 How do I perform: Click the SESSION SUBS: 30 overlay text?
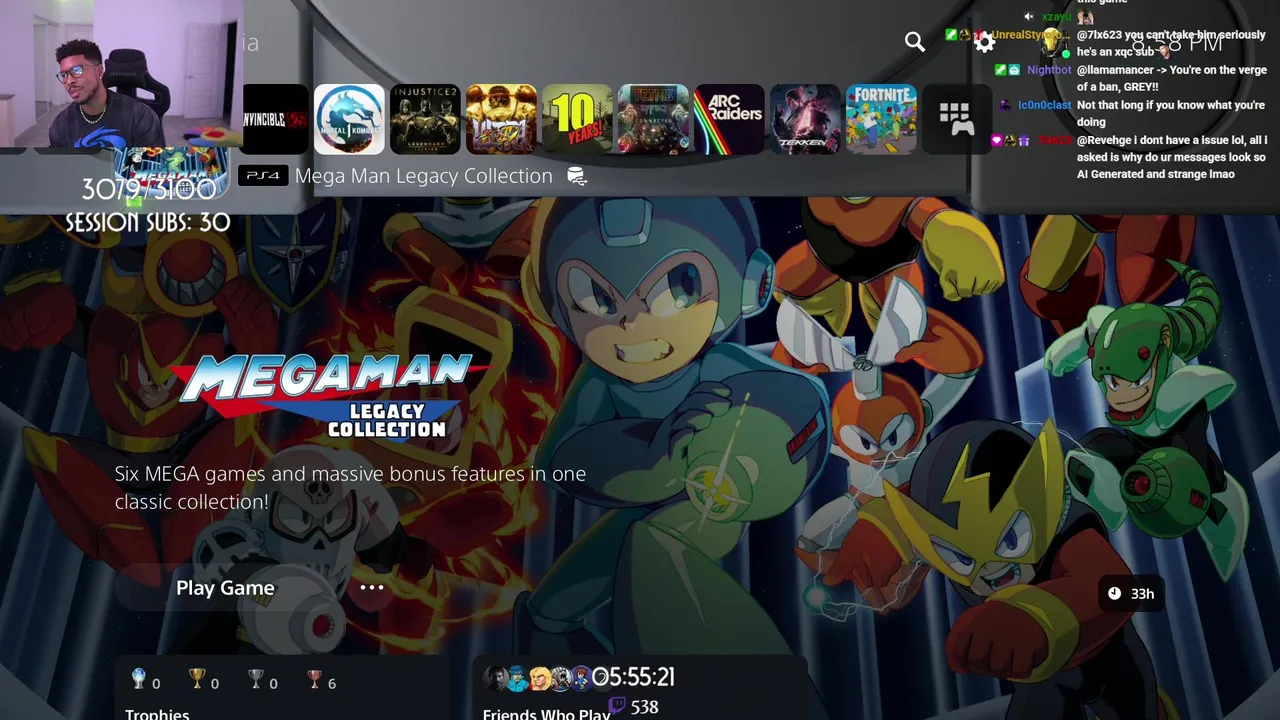(x=148, y=222)
